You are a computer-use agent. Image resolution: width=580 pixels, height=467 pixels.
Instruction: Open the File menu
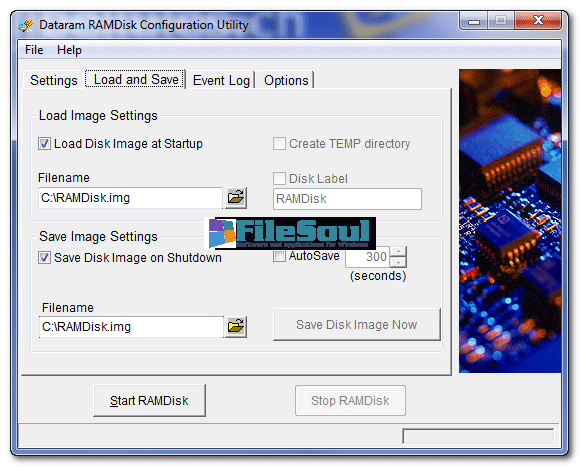pos(34,50)
